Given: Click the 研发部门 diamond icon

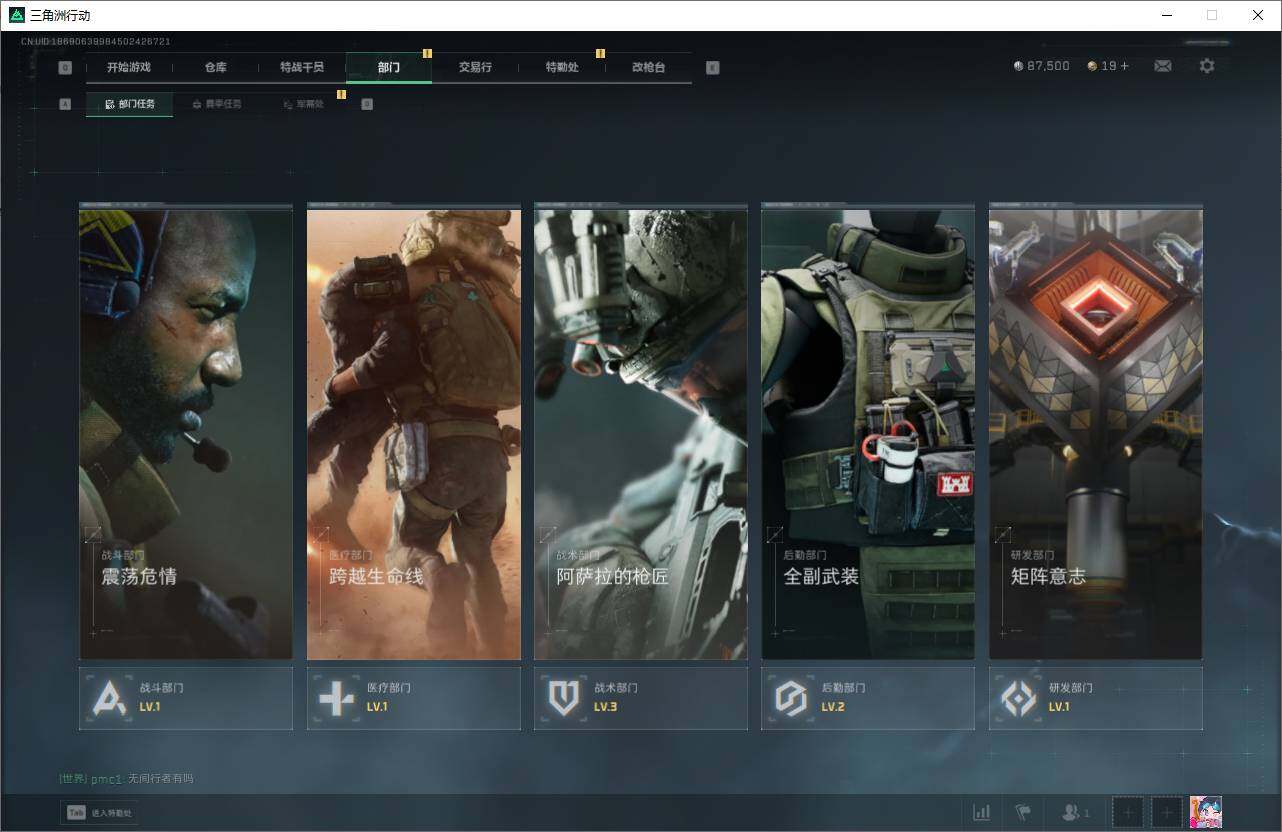Looking at the screenshot, I should (1019, 698).
